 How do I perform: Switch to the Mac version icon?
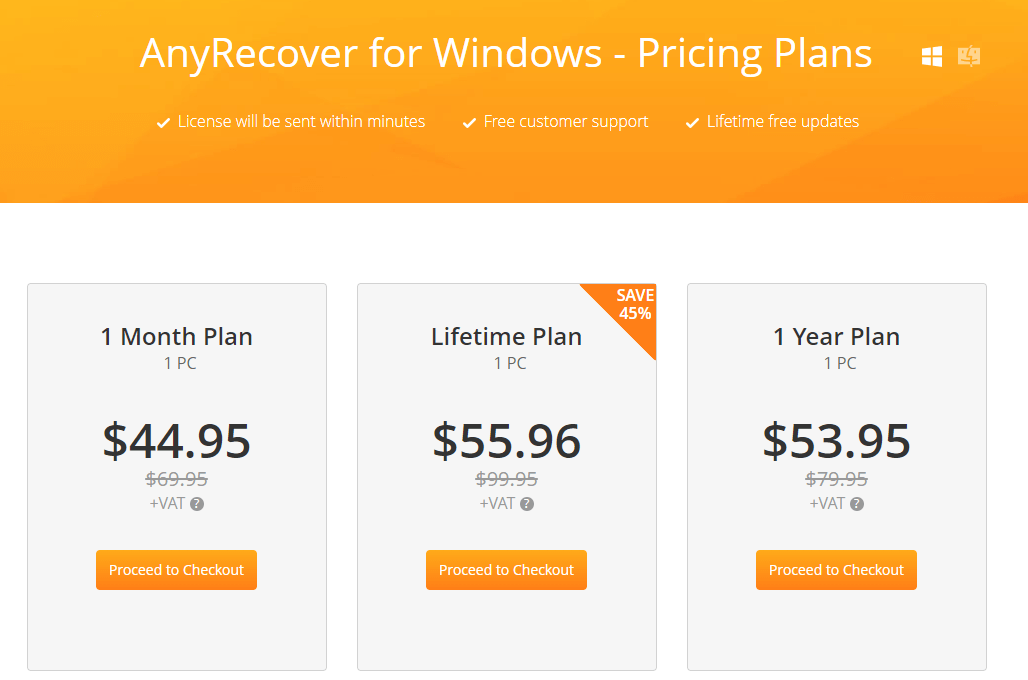coord(967,57)
